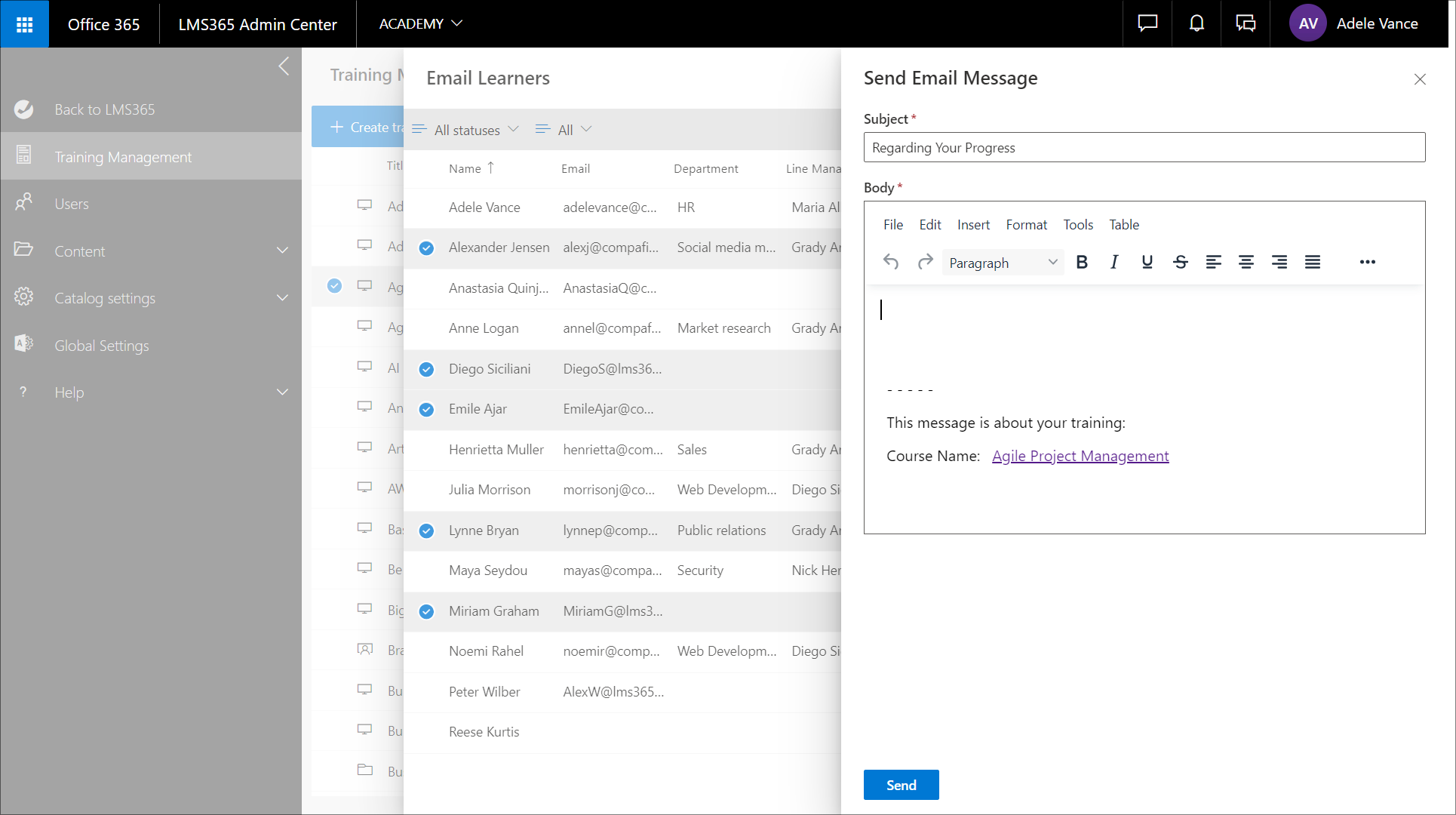Open more toolbar options ellipsis

click(x=1367, y=262)
